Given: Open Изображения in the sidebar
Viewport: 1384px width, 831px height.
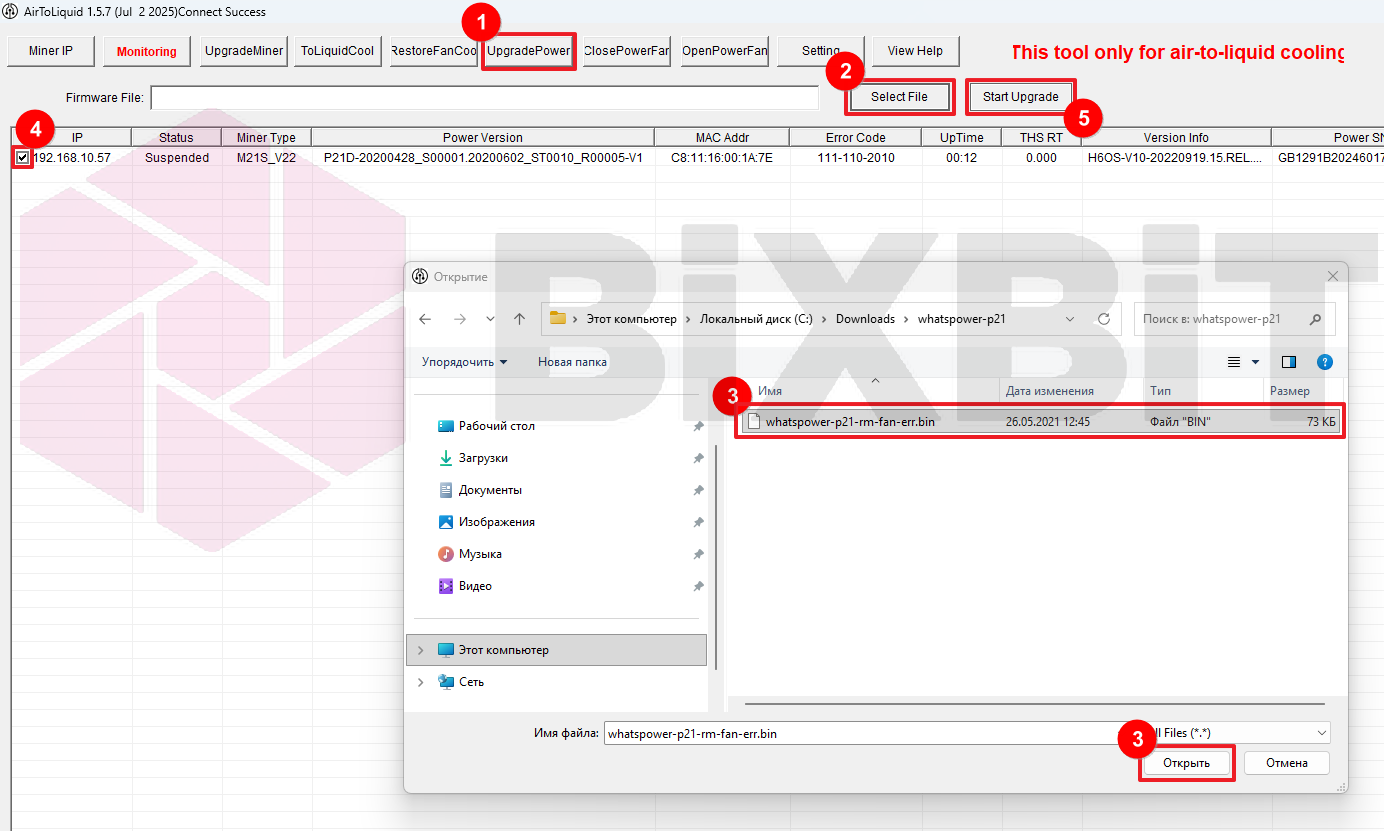Looking at the screenshot, I should pyautogui.click(x=487, y=522).
